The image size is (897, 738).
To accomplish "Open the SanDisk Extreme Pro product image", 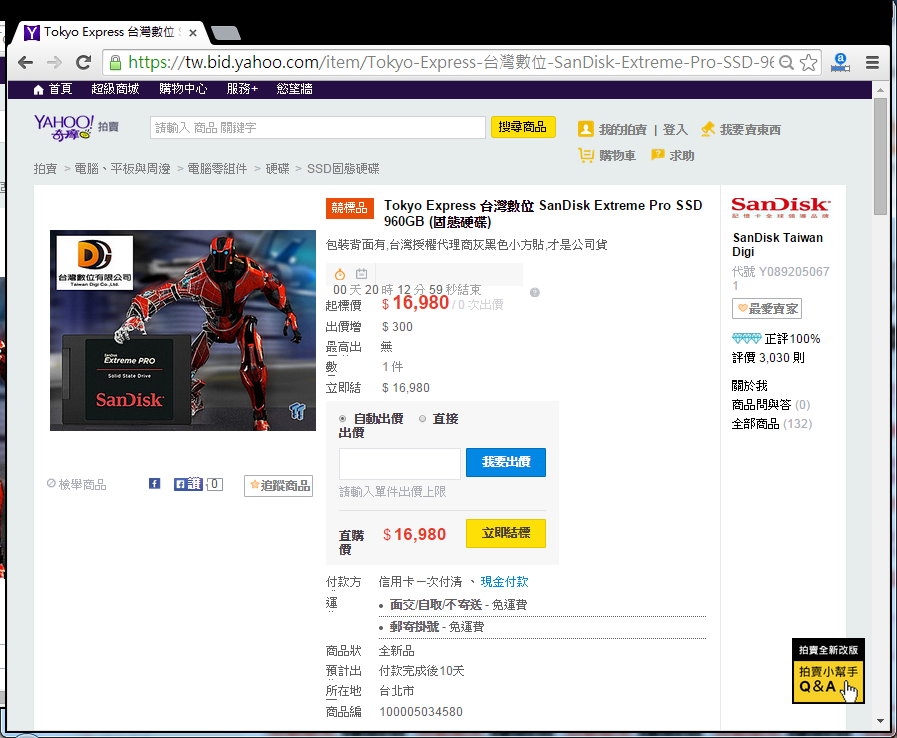I will [x=183, y=331].
